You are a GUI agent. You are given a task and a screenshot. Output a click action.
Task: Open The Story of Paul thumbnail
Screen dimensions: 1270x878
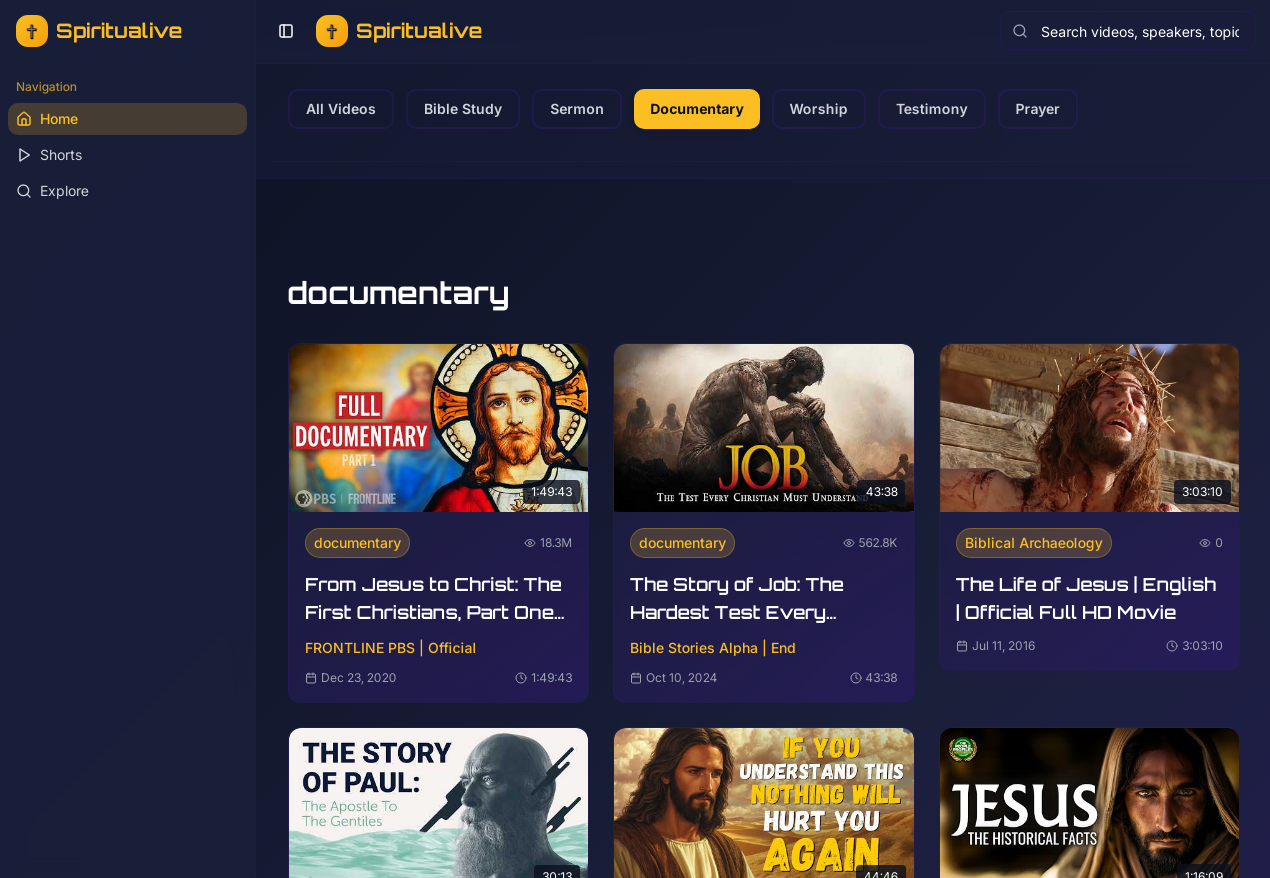point(438,803)
